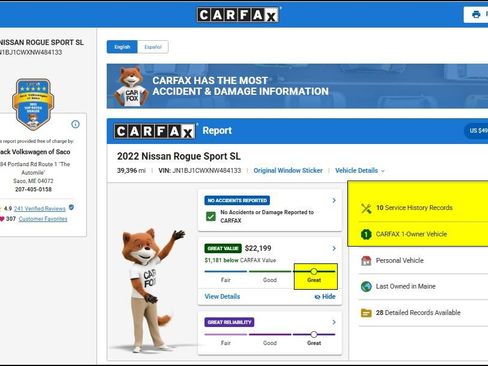Open 28 Detailed Records Available
Viewport: 488px width, 366px height.
coord(418,313)
